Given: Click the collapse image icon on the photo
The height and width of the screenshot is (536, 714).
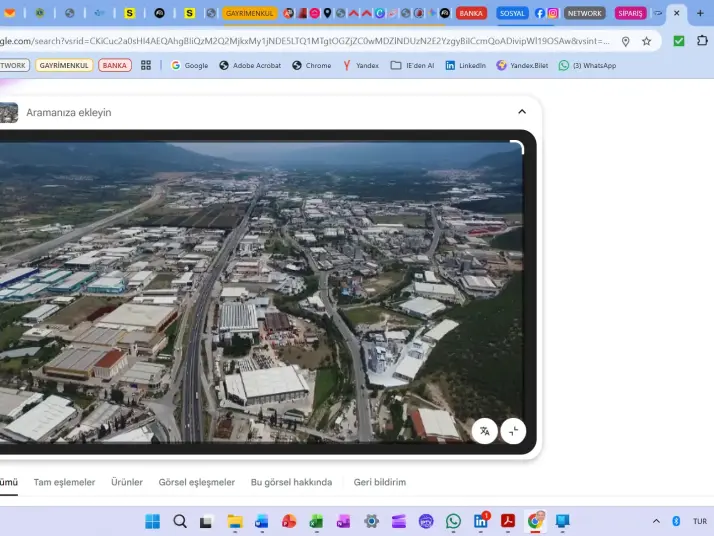Looking at the screenshot, I should click(513, 431).
